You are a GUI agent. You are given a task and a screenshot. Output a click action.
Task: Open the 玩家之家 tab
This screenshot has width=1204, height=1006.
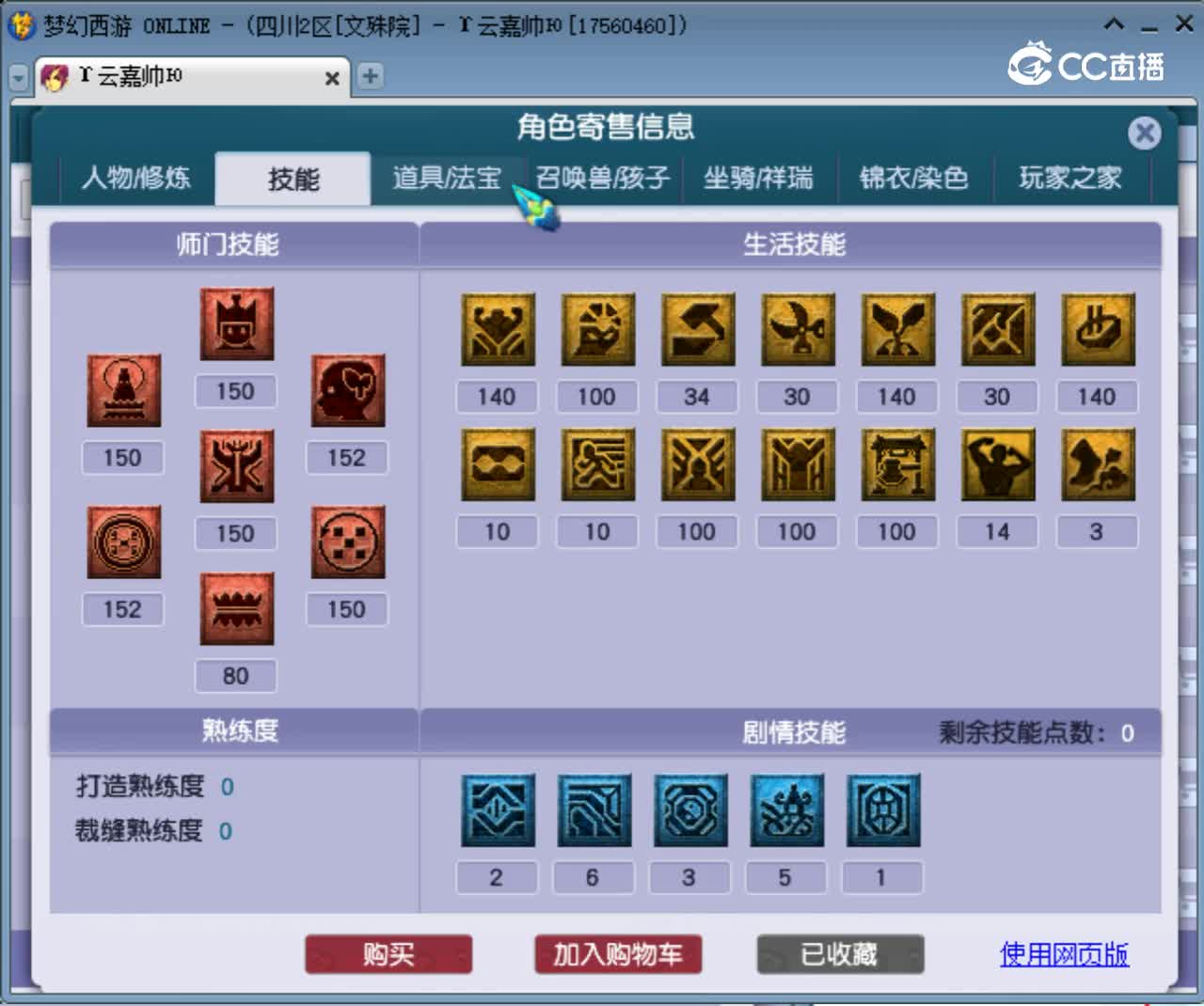click(x=1070, y=178)
